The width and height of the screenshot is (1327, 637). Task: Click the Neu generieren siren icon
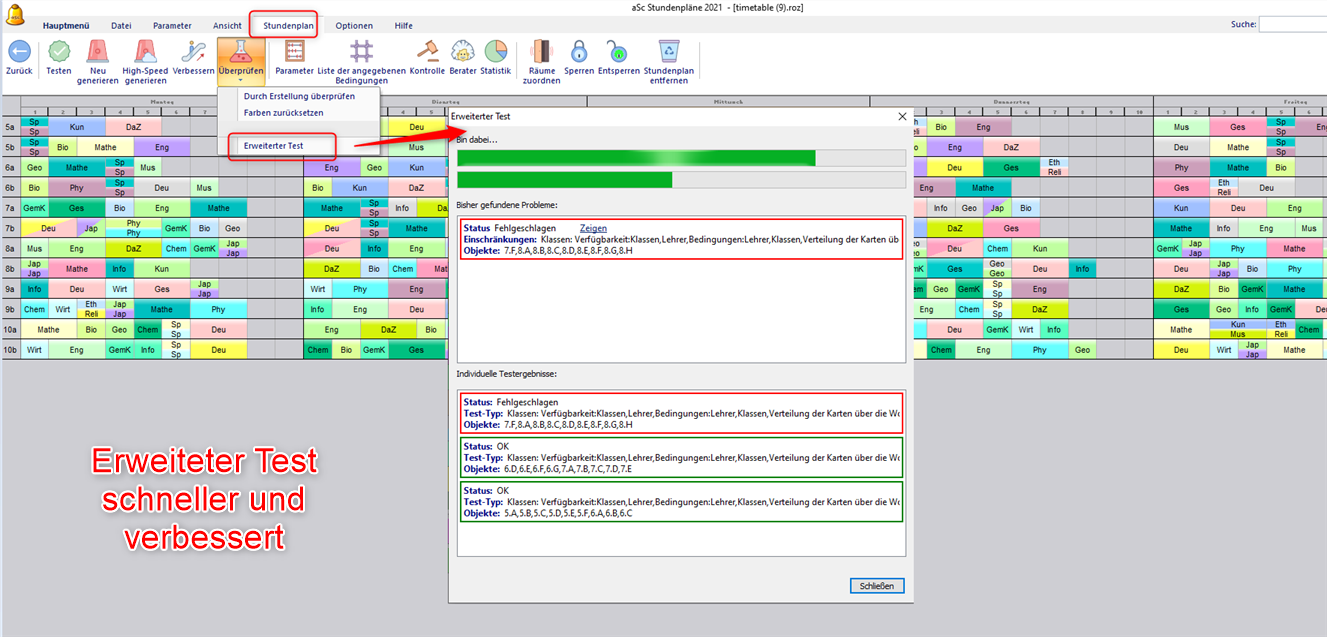pos(97,51)
